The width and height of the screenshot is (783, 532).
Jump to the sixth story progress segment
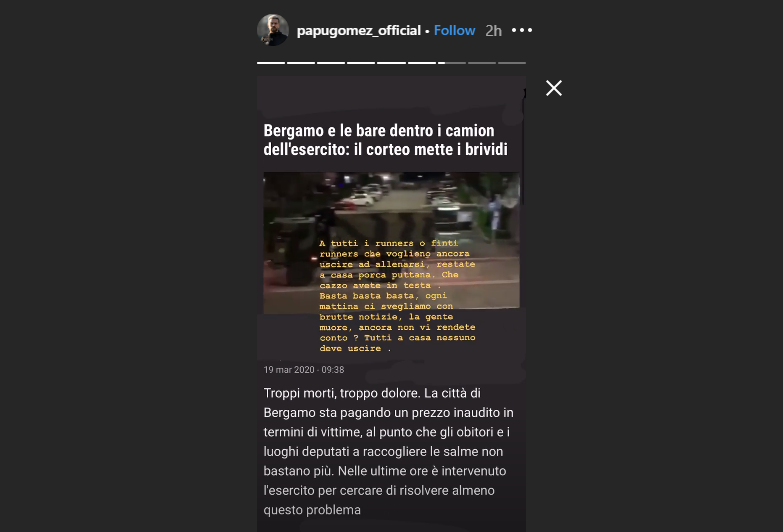tap(421, 63)
